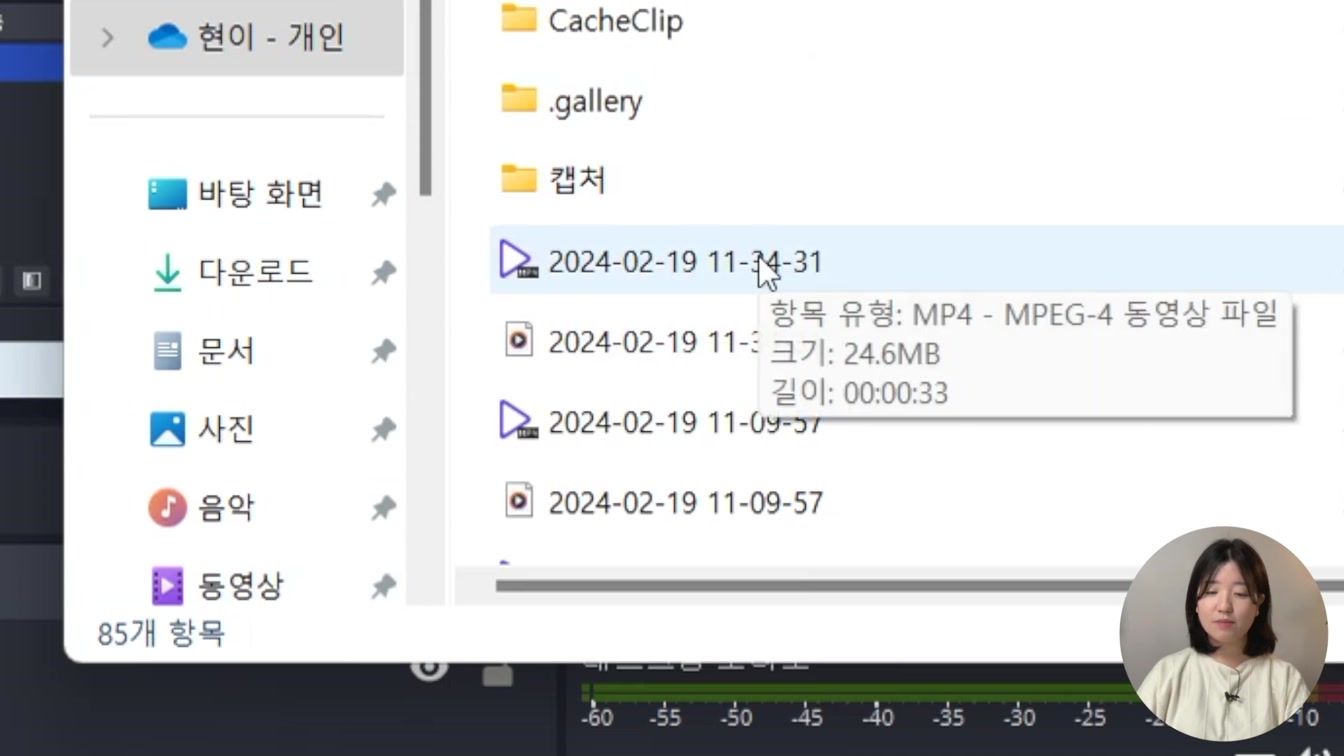Screen dimensions: 1344x756
Task: Select the .gallery folder
Action: point(571,100)
